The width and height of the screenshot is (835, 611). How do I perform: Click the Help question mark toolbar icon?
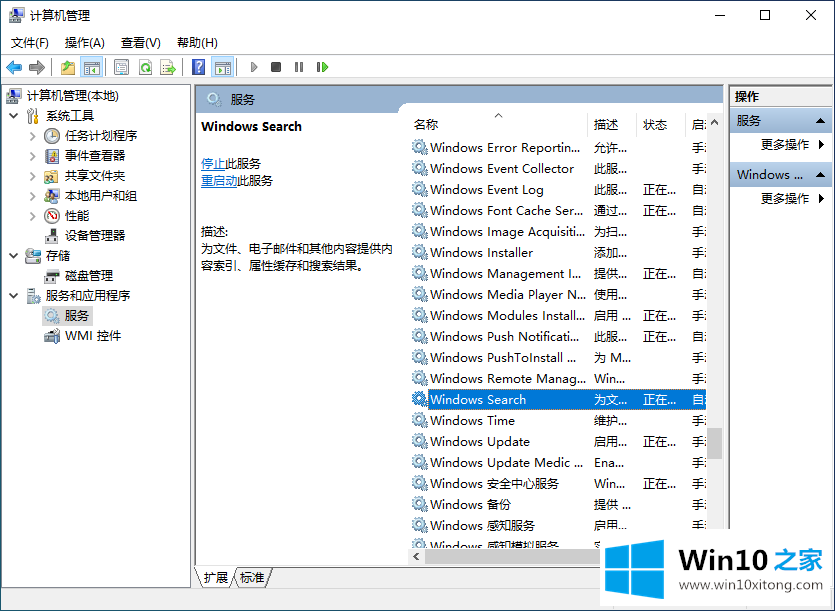click(x=199, y=67)
